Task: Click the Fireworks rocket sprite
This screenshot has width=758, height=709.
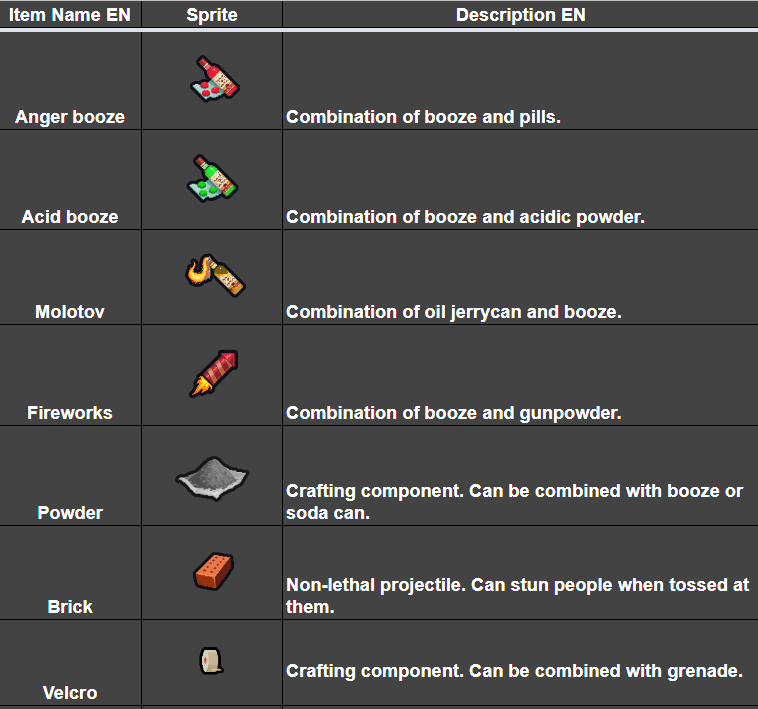Action: tap(213, 373)
